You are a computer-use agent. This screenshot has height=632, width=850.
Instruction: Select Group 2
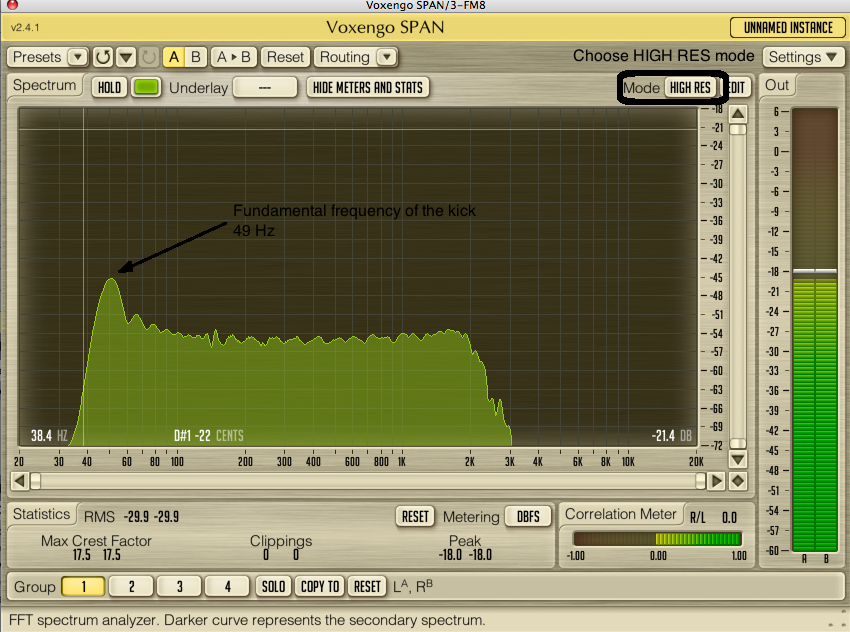(x=131, y=586)
